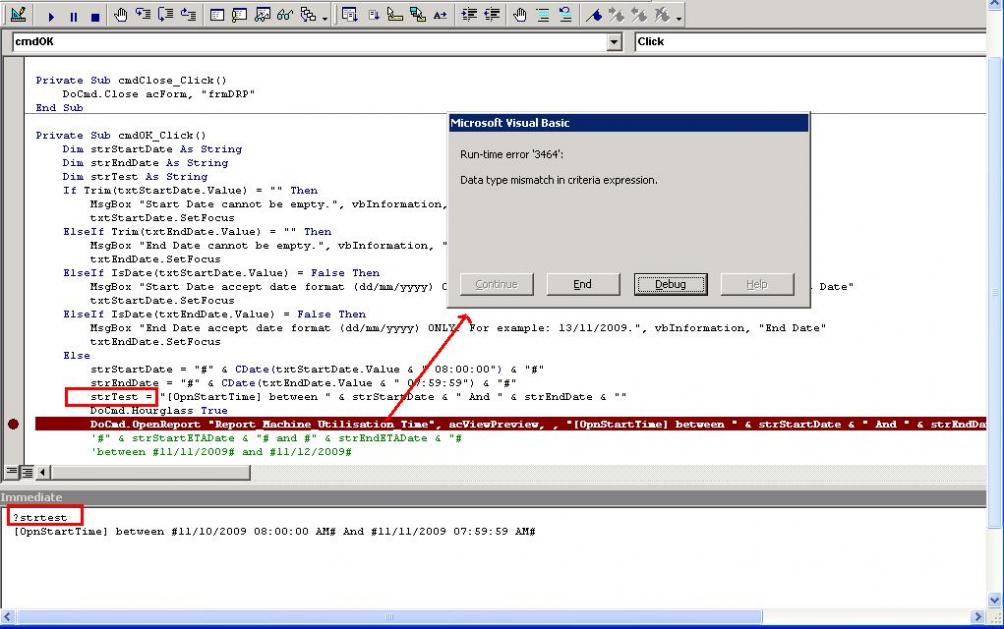Click the disabled Continue button
1004x629 pixels.
(496, 284)
